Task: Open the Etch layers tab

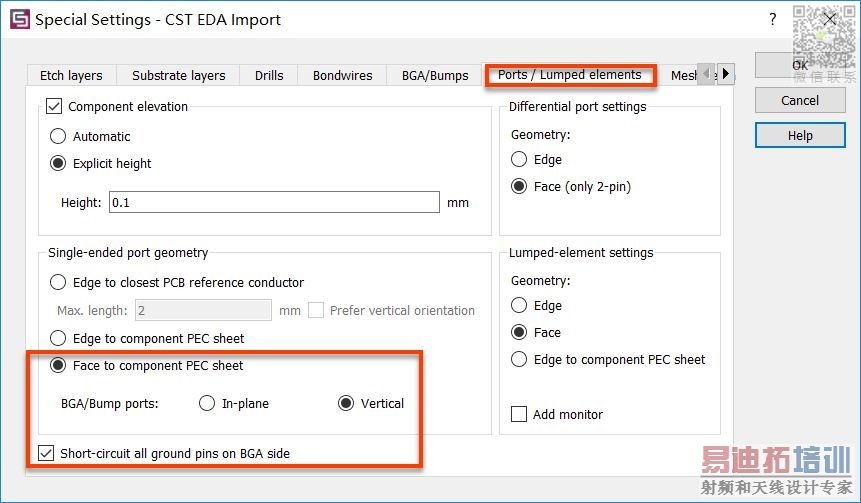Action: 71,75
